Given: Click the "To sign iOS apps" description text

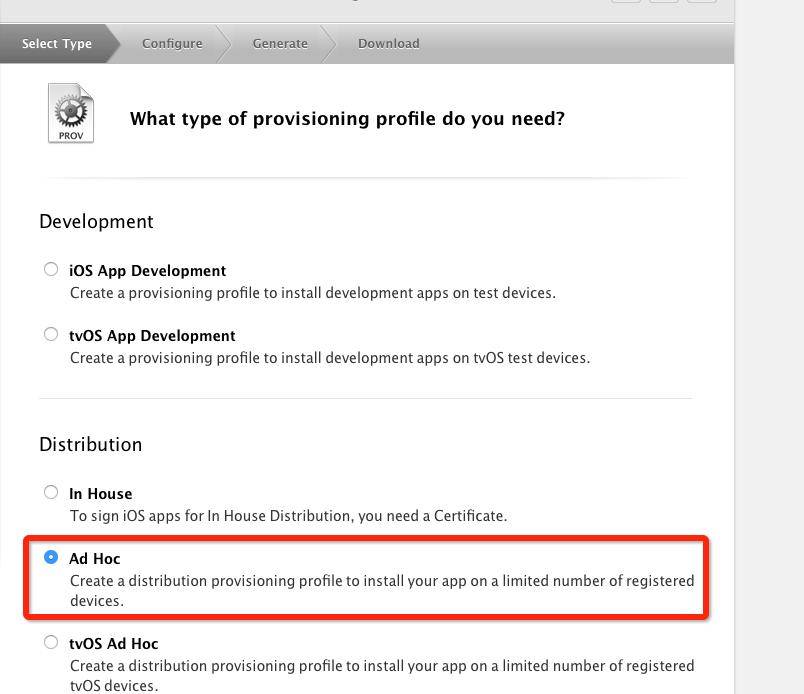Looking at the screenshot, I should coord(288,516).
